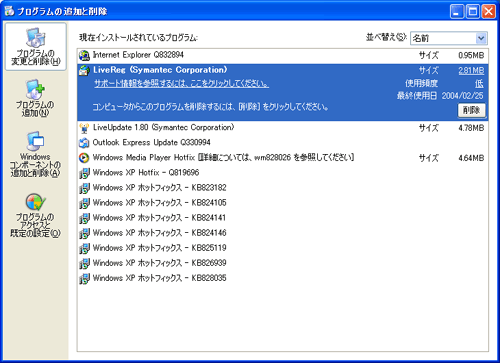Click the KB824141 hotfix icon
This screenshot has width=500, height=363.
click(x=84, y=218)
